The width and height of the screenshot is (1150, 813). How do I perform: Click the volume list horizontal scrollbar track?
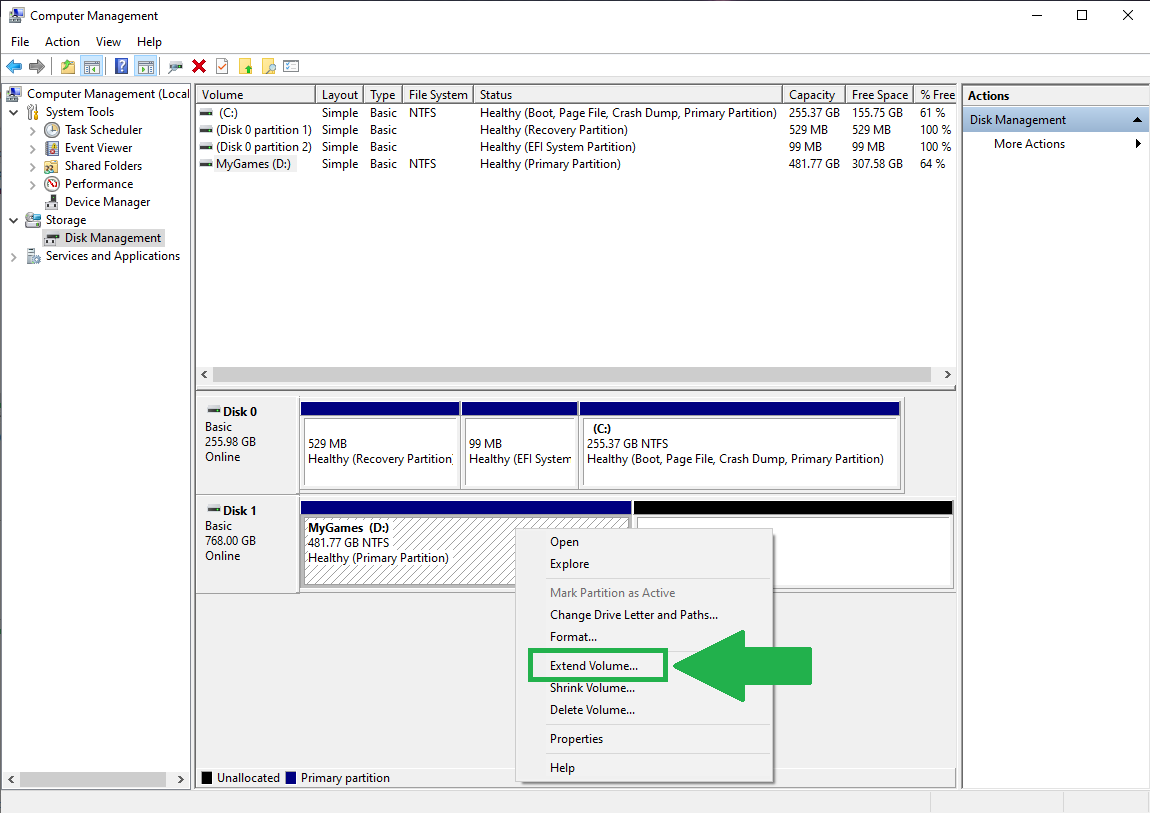coord(572,375)
